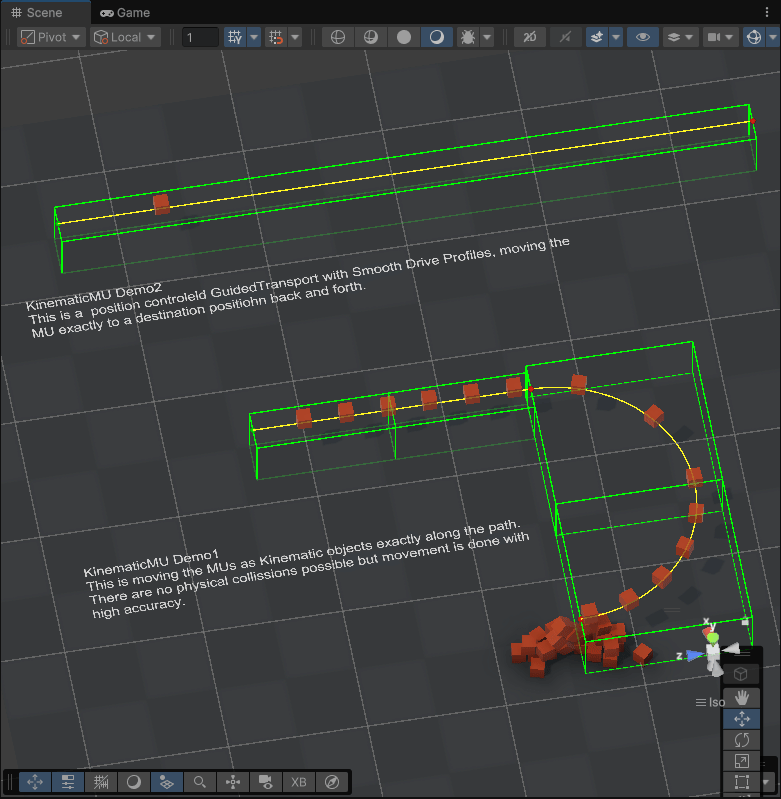This screenshot has height=799, width=781.
Task: Select the Rect transform tool
Action: 741,782
